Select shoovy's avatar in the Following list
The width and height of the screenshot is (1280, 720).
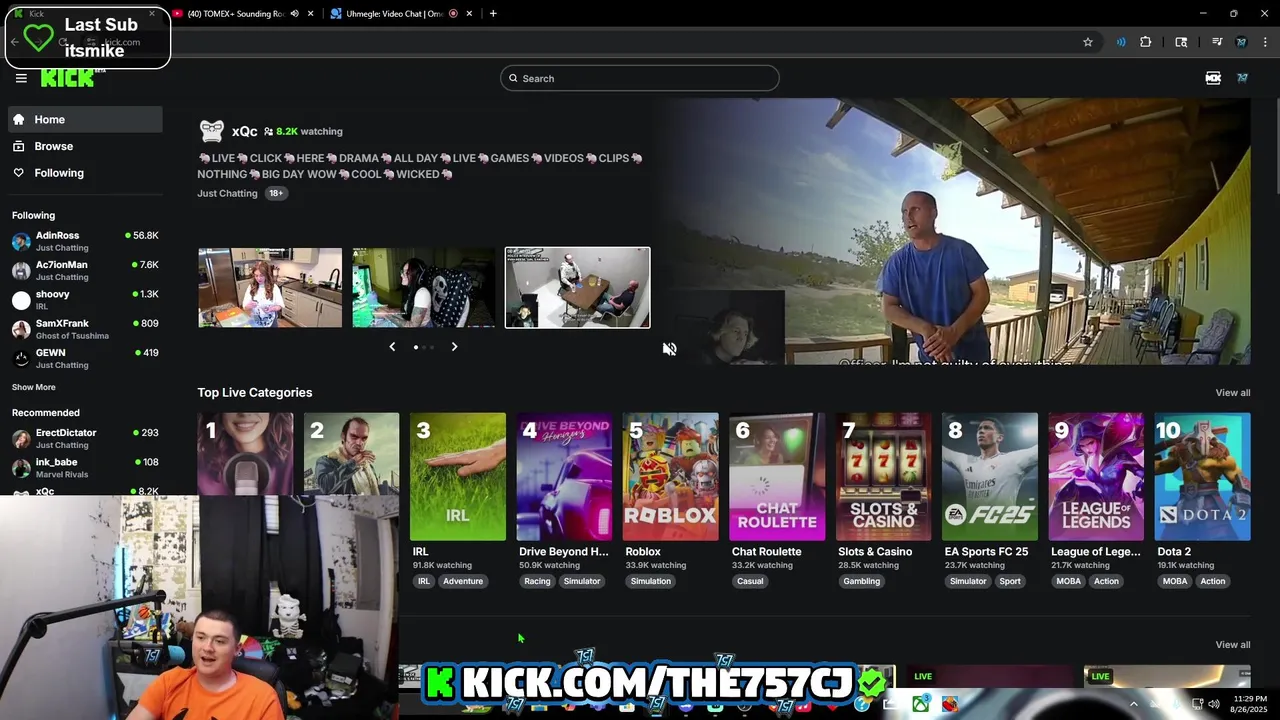(x=21, y=300)
